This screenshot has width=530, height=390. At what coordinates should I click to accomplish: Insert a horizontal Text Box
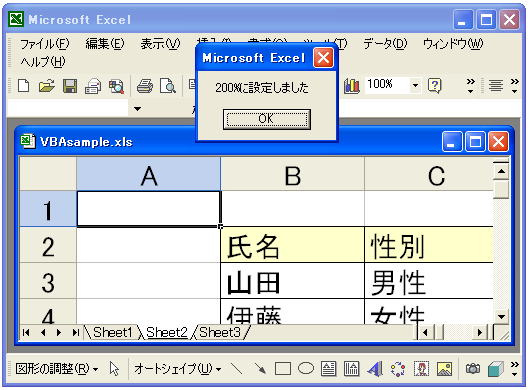point(328,369)
